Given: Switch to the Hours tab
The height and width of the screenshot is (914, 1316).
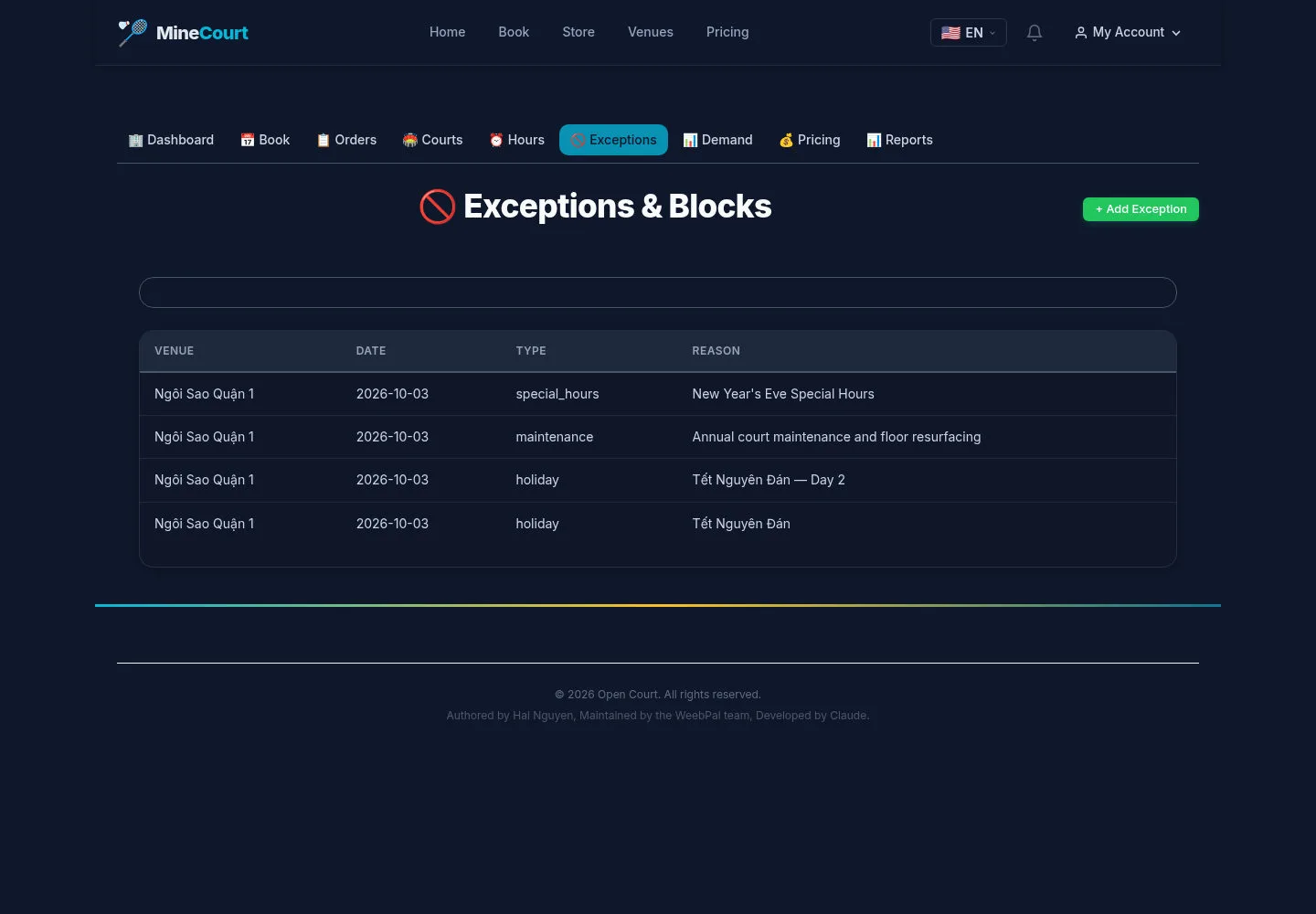Looking at the screenshot, I should tap(516, 140).
